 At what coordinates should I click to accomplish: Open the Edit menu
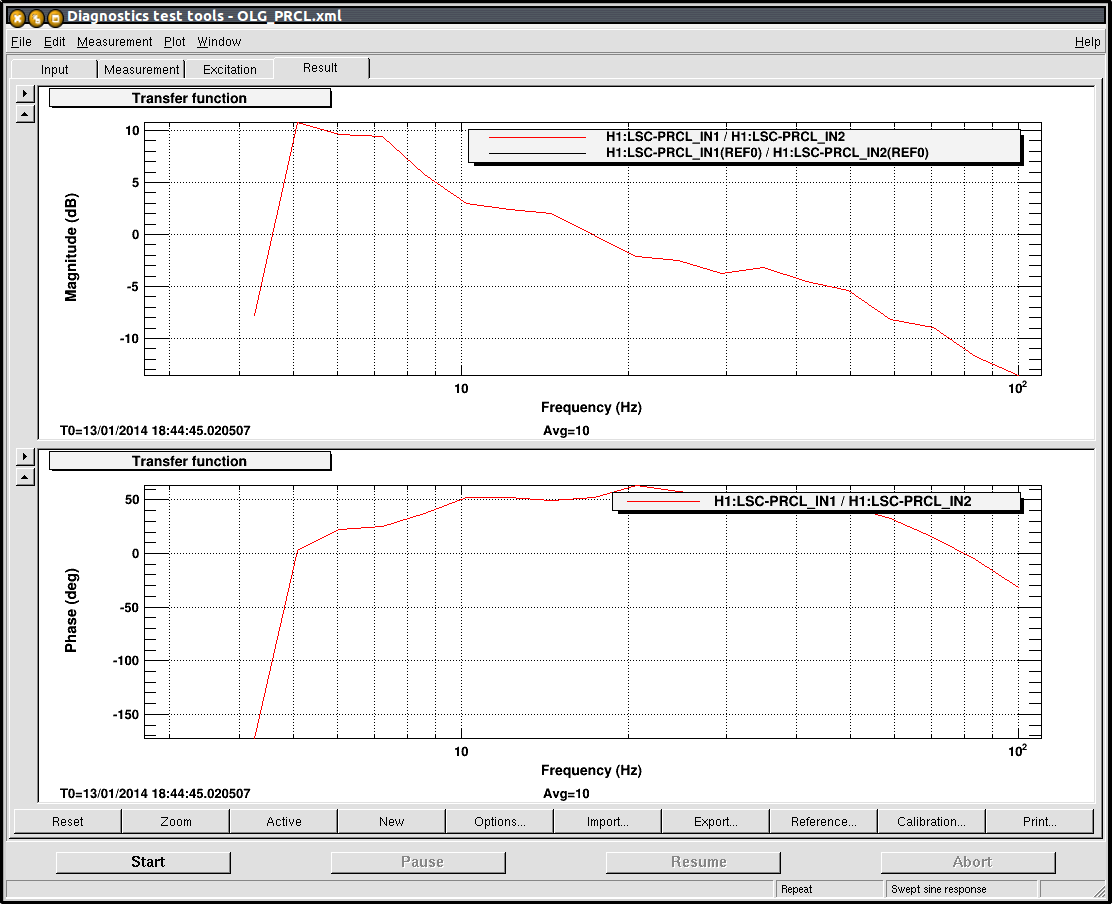[x=55, y=42]
